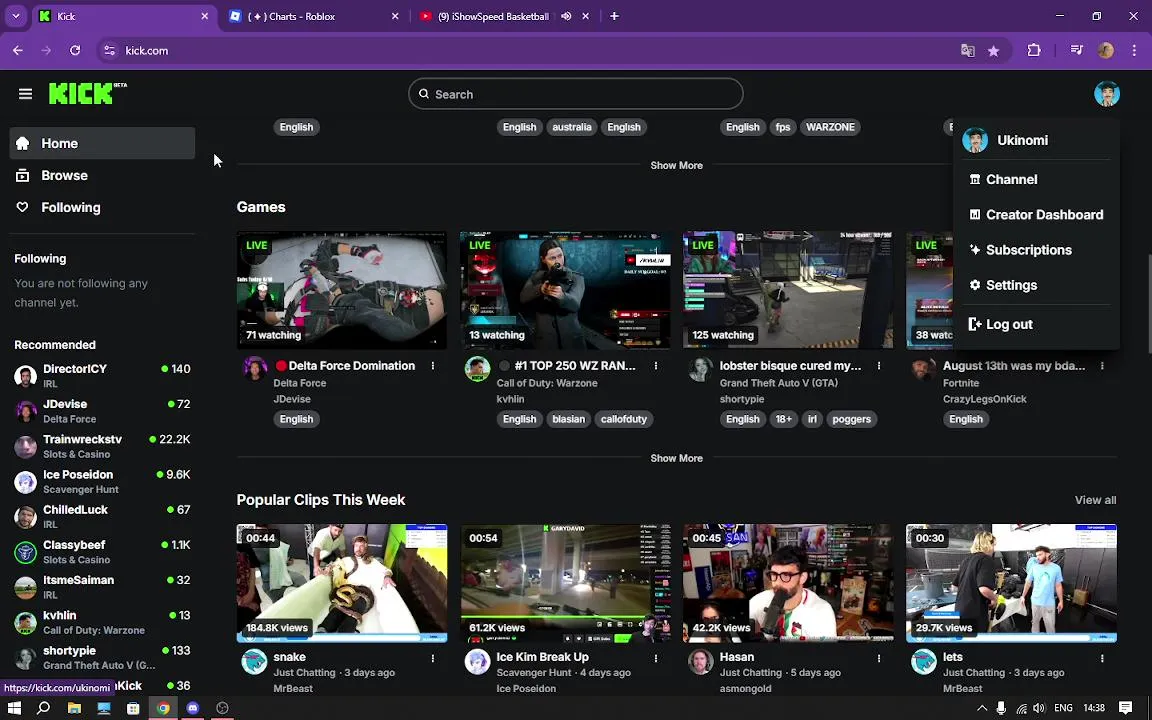Open the user avatar profile menu

tap(1106, 94)
